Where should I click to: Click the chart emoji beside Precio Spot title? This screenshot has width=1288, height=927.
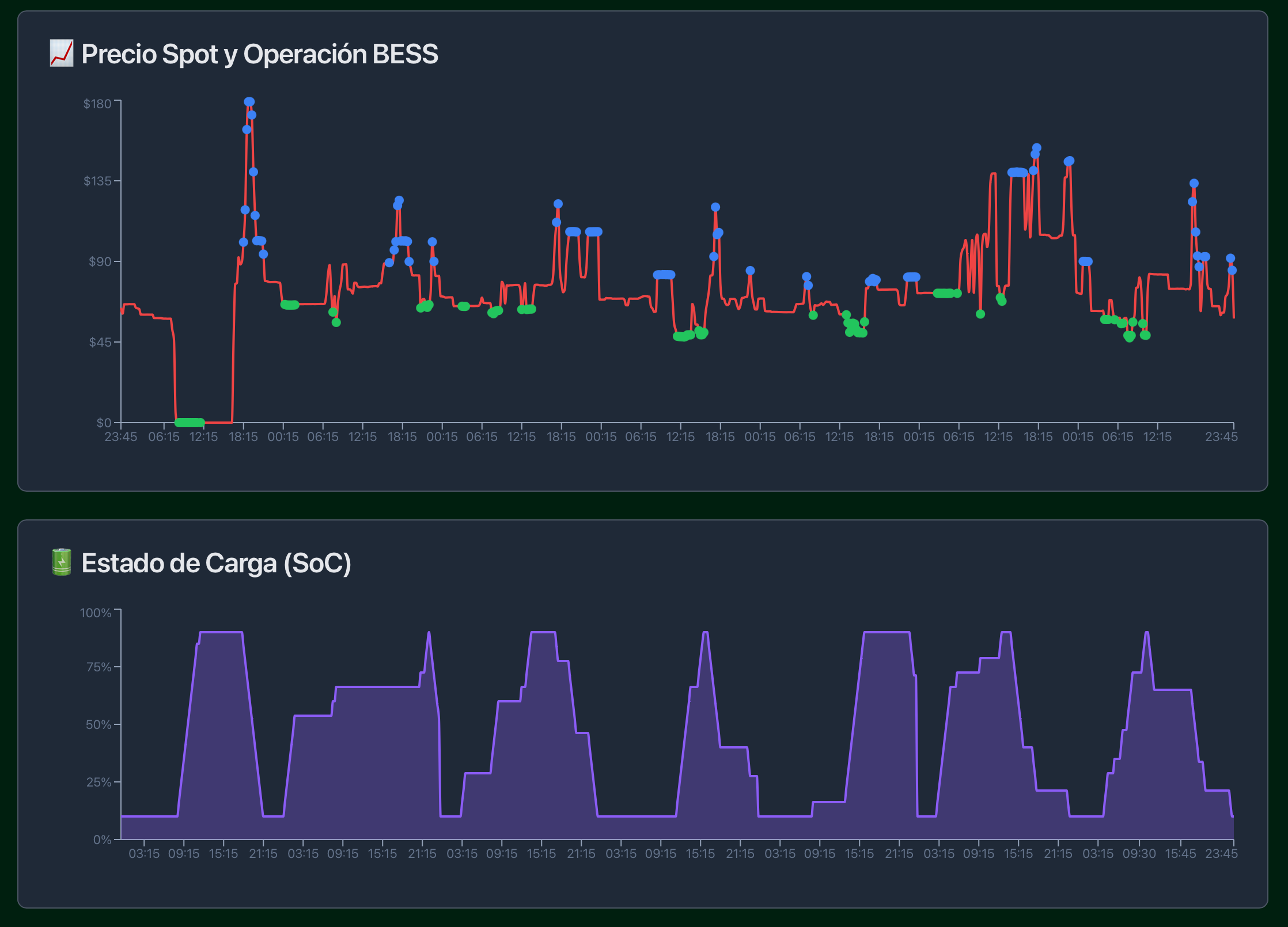61,54
